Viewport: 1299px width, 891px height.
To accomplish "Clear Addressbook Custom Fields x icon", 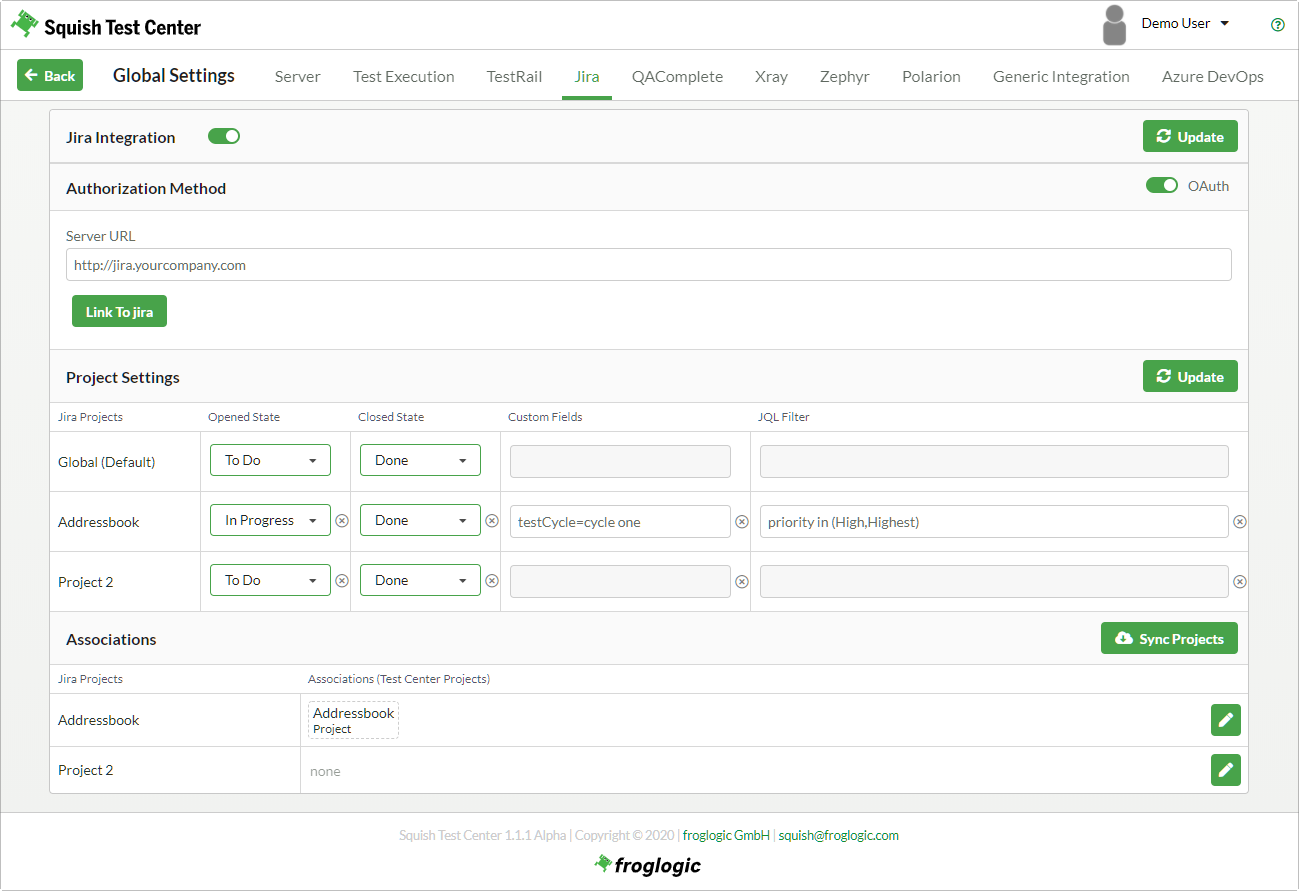I will pos(742,521).
